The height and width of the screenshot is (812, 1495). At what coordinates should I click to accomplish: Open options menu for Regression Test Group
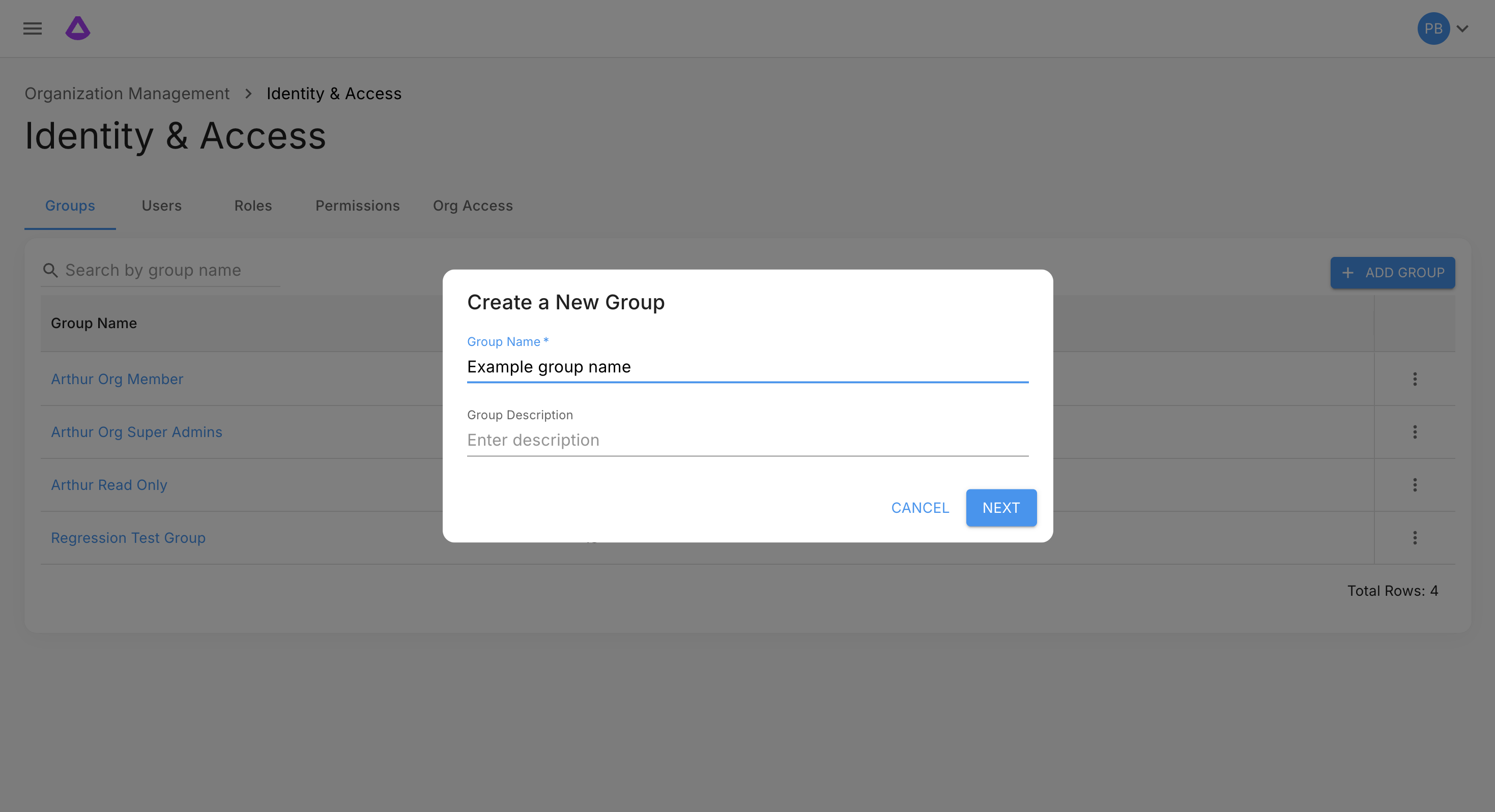coord(1414,538)
